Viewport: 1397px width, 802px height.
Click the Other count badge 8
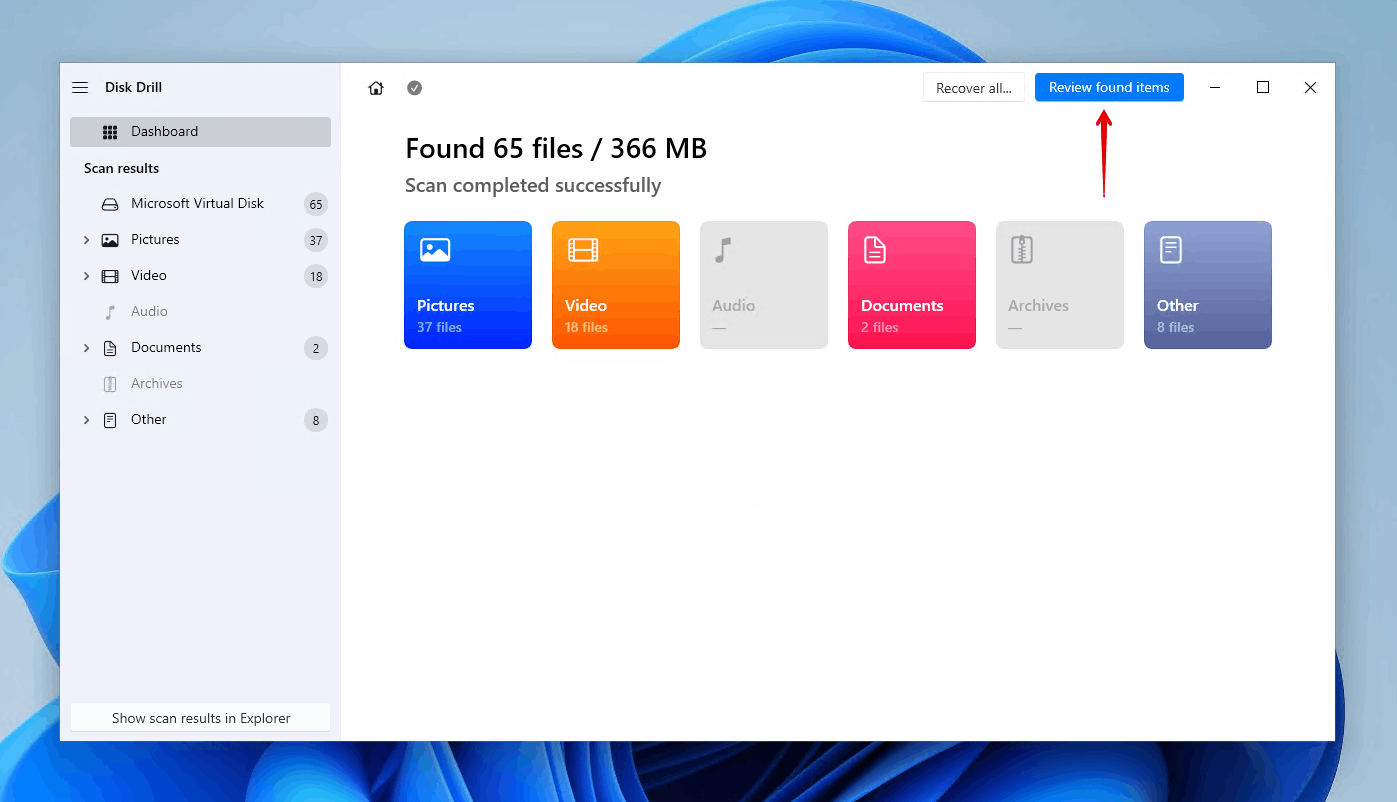click(316, 420)
